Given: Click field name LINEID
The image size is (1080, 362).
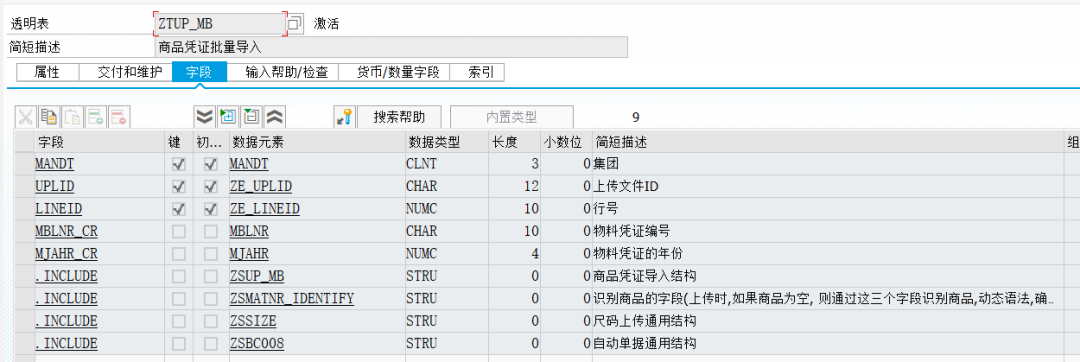Looking at the screenshot, I should click(59, 209).
